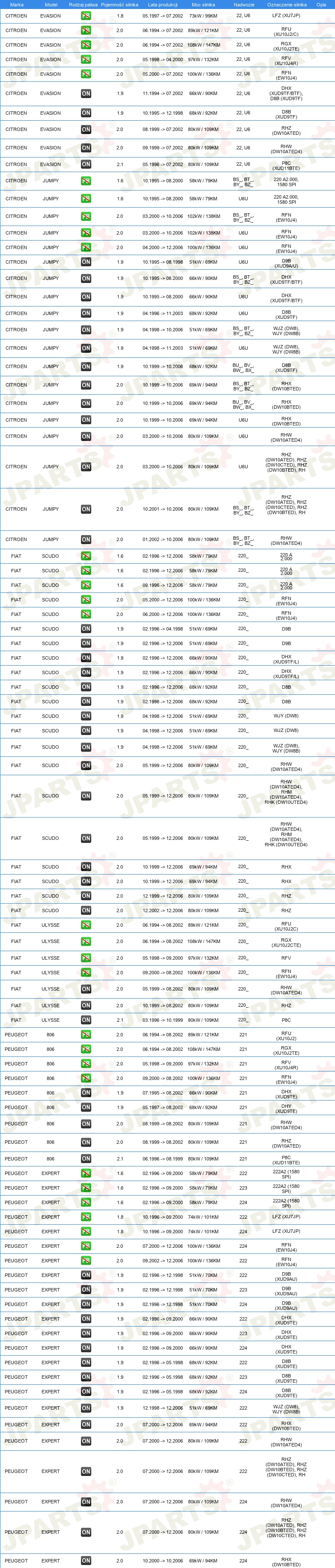Image resolution: width=335 pixels, height=1568 pixels.
Task: Click the Opis column header
Action: [x=321, y=4]
